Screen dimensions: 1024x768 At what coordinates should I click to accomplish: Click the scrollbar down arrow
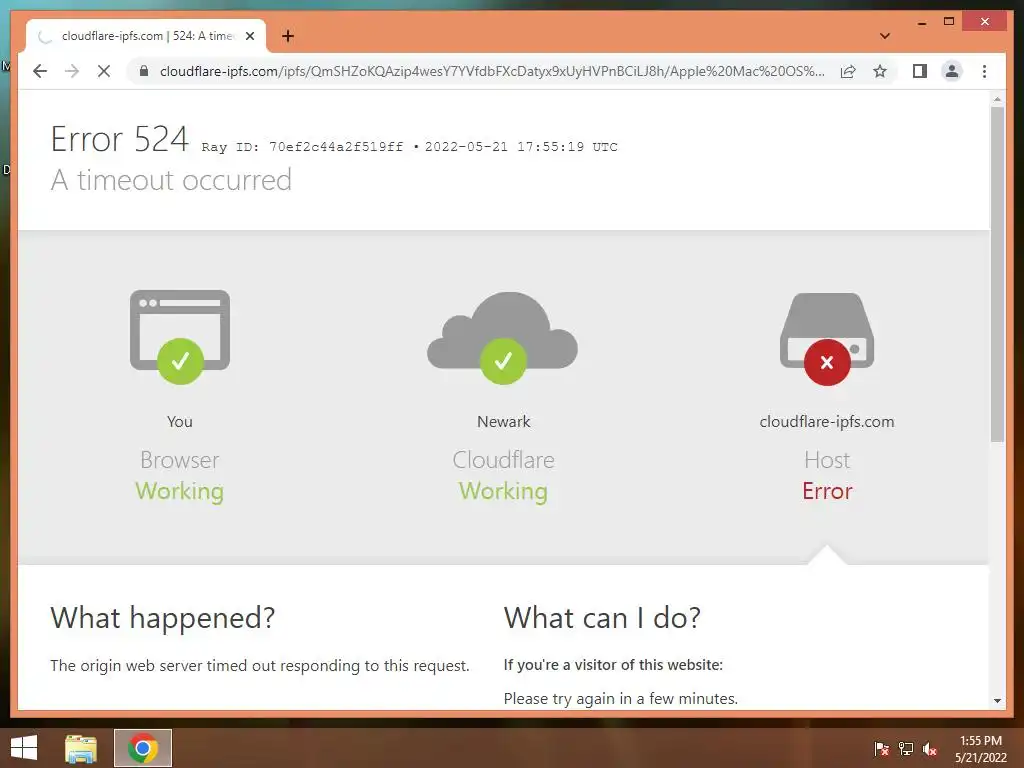(997, 701)
